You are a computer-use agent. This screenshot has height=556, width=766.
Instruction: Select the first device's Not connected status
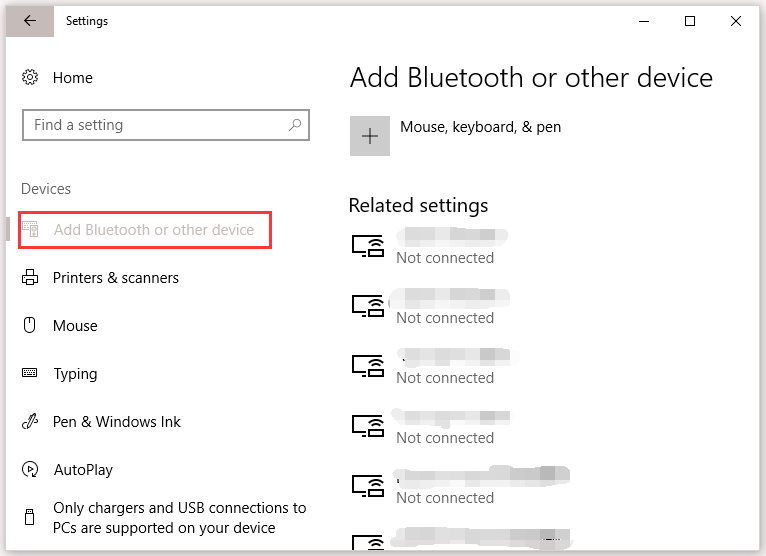click(445, 257)
